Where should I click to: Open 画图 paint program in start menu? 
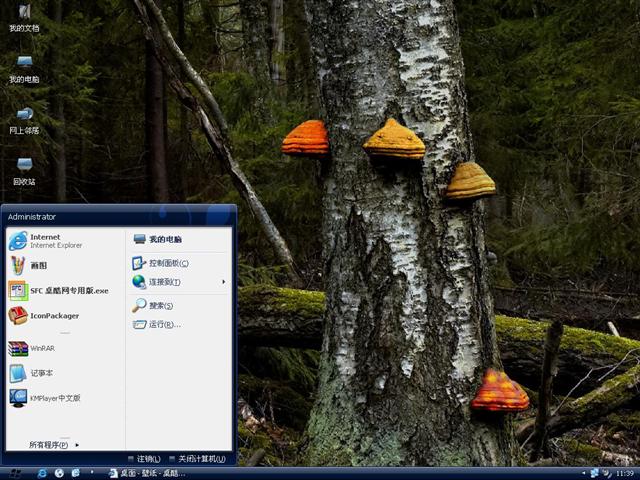[65, 266]
